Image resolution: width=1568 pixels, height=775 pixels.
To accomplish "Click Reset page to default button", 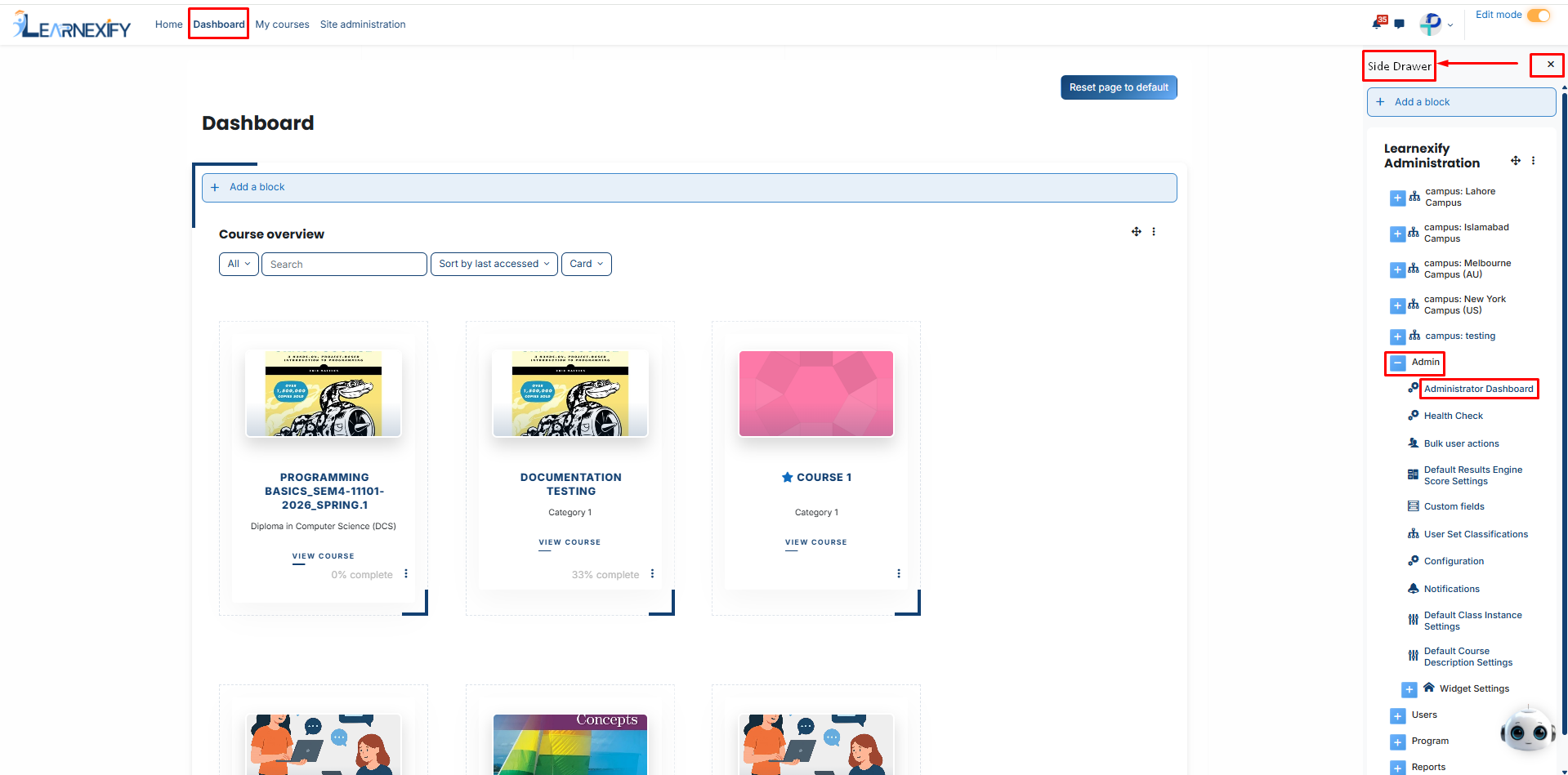I will 1119,87.
